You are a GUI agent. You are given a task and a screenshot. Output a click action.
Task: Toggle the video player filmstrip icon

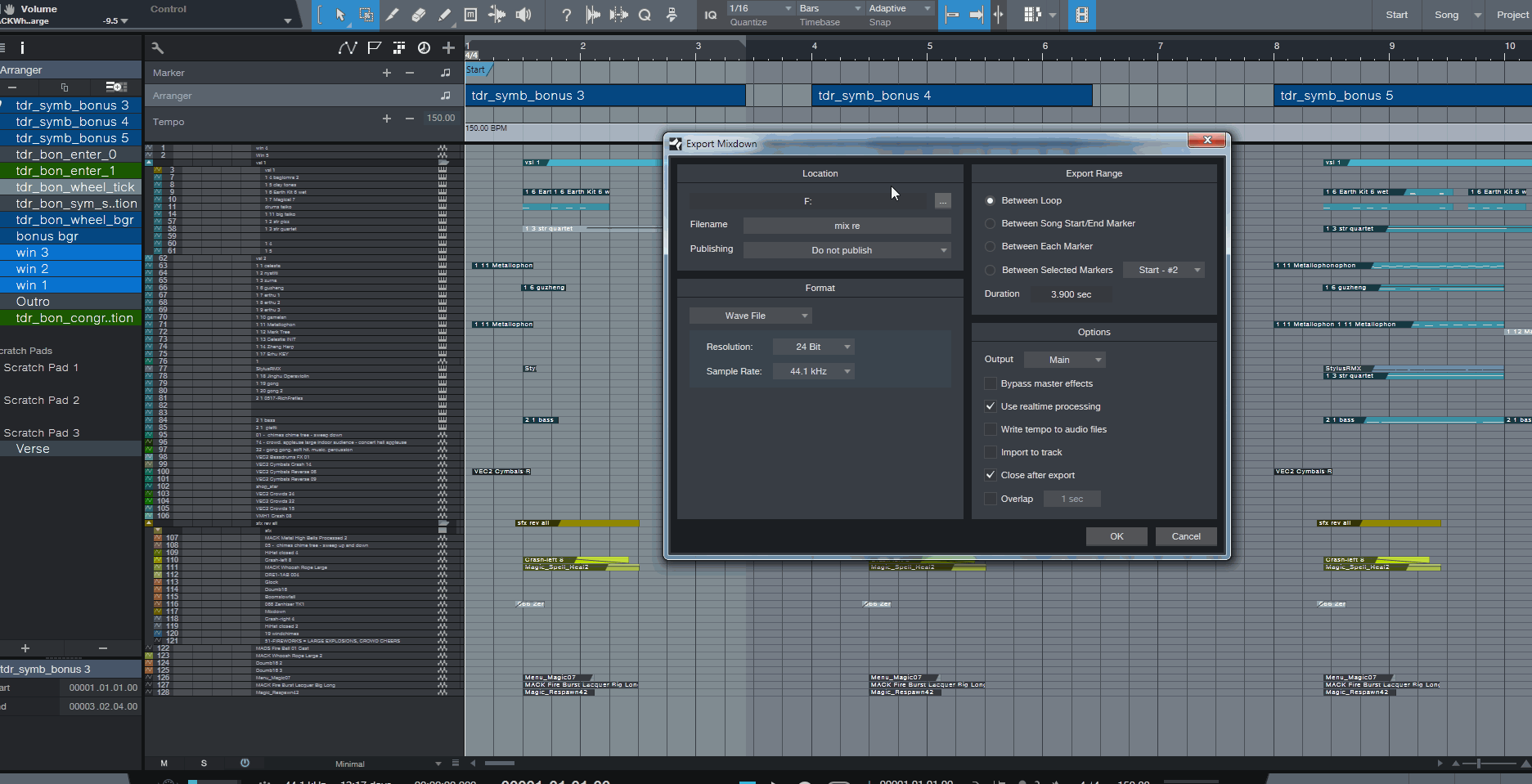pyautogui.click(x=1081, y=15)
